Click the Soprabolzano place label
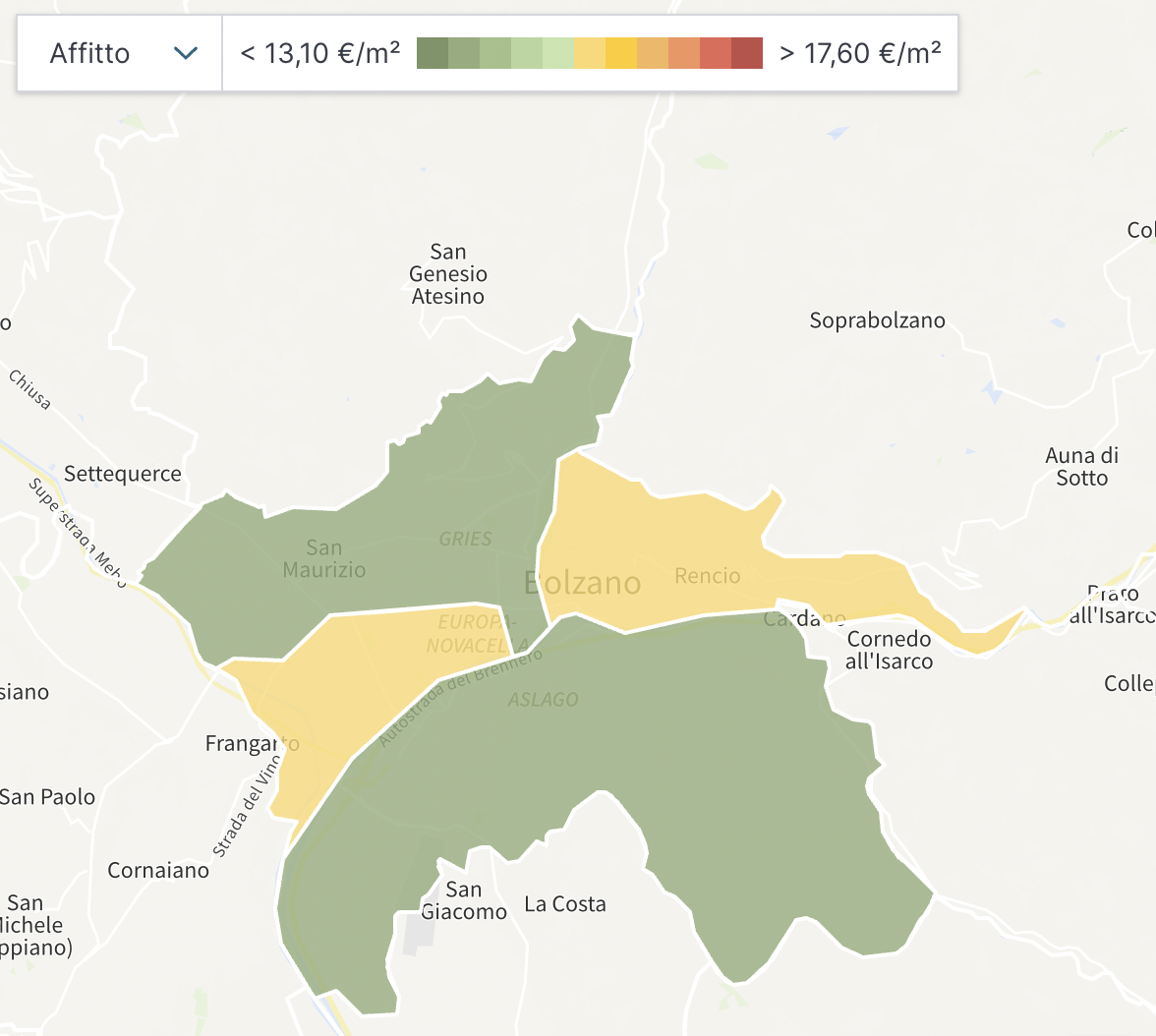The width and height of the screenshot is (1156, 1036). (x=877, y=320)
